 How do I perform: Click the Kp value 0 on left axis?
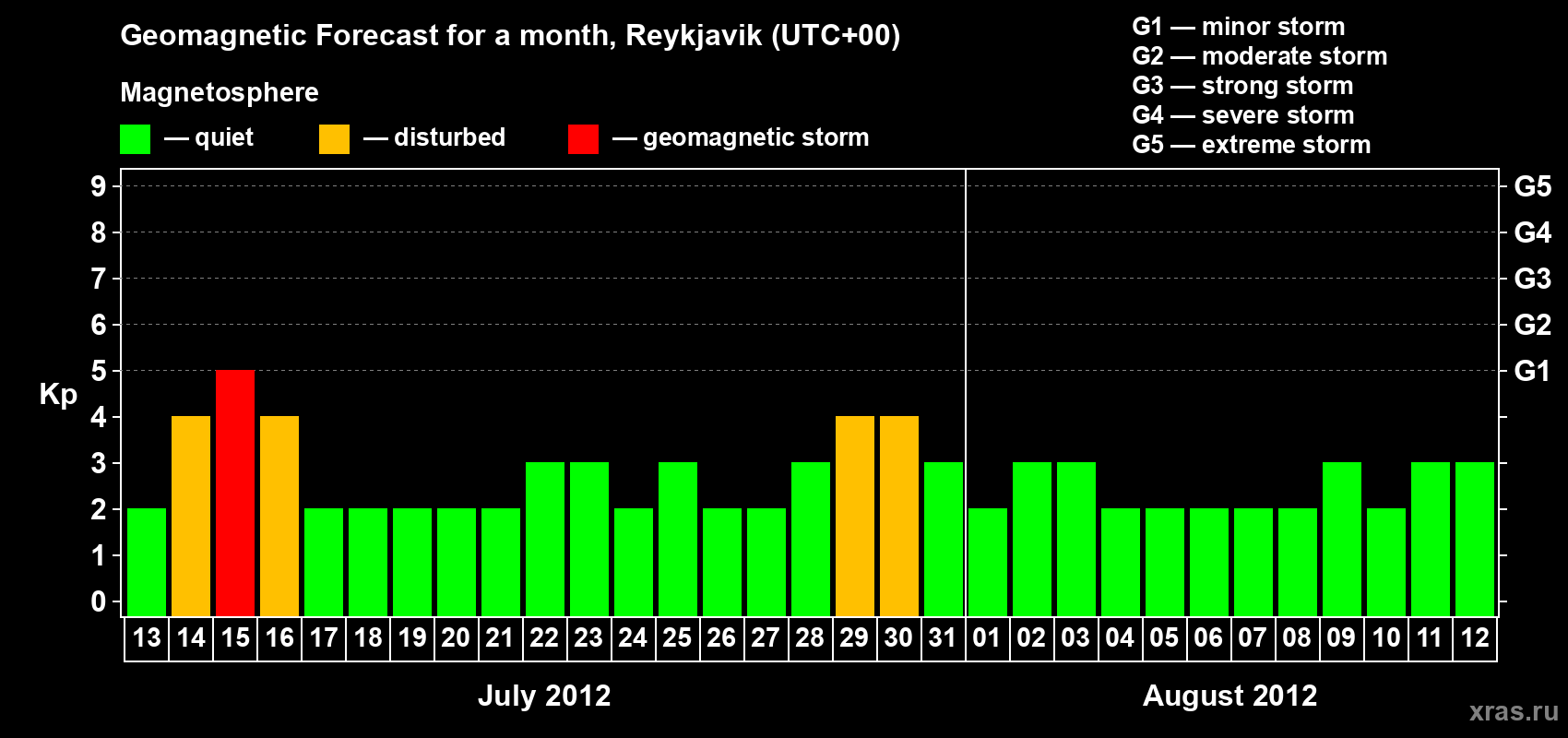[x=99, y=601]
